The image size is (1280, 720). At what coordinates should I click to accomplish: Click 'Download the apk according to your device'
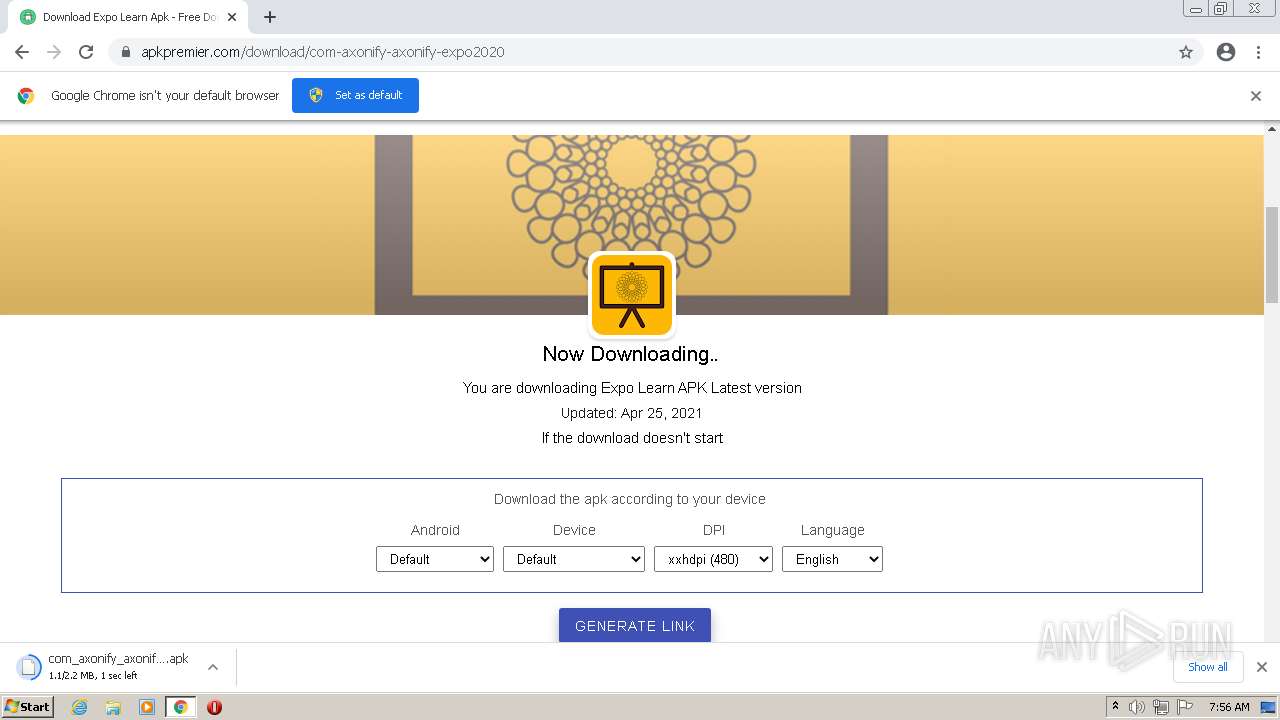pos(630,499)
